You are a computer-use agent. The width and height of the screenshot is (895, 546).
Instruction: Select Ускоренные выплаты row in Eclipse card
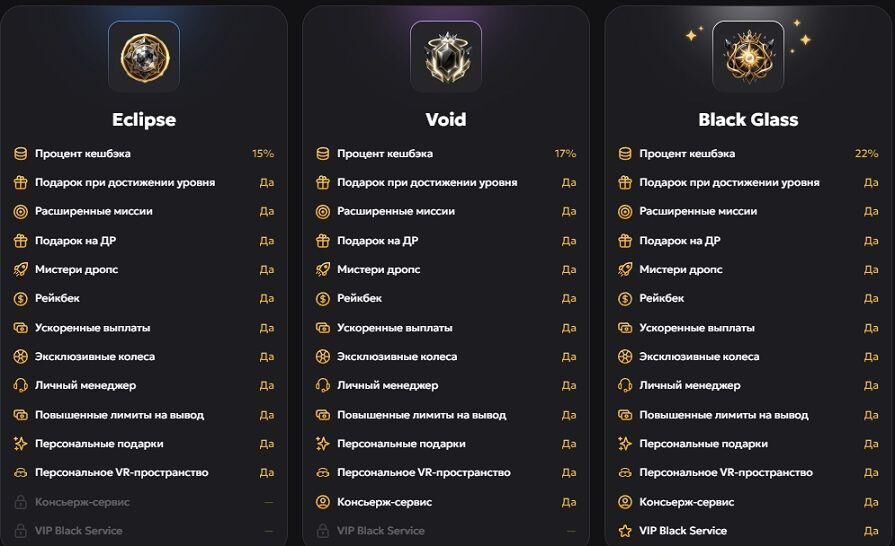coord(144,328)
